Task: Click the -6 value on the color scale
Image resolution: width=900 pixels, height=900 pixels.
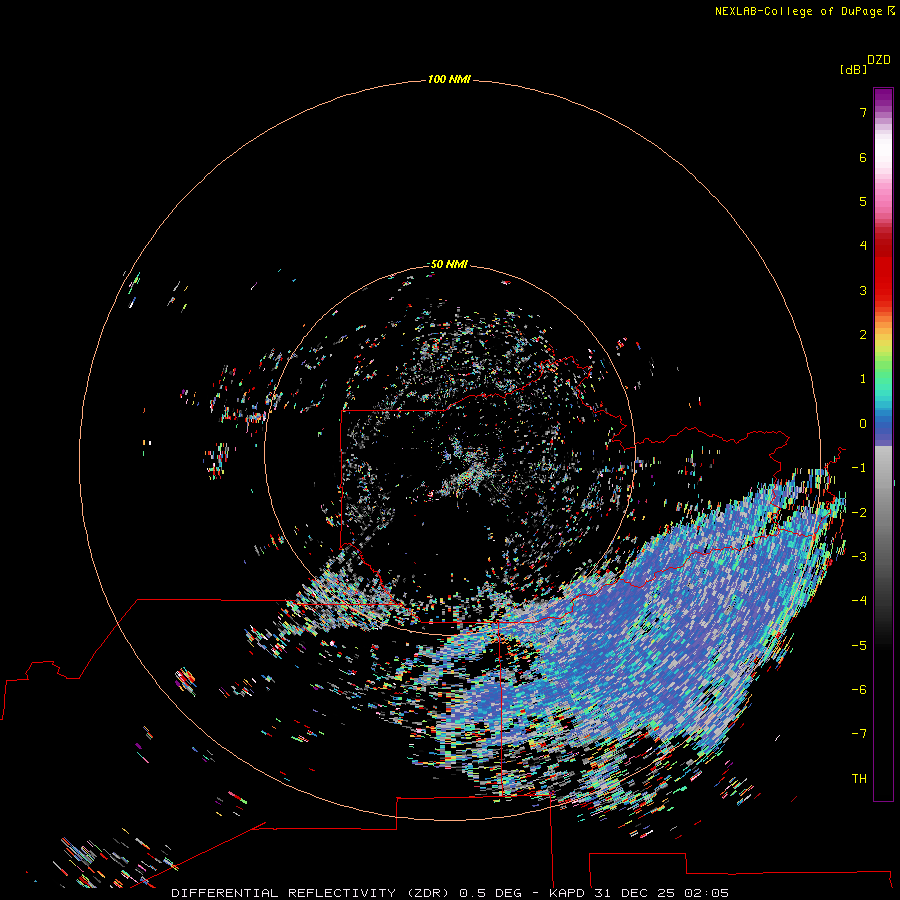Action: [x=859, y=690]
